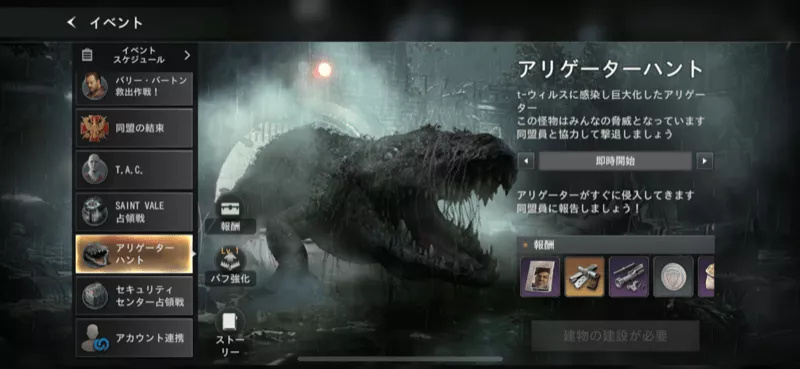Screen dimensions: 800x369
Task: Open the イベントスケジュール clipboard icon
Action: coord(87,55)
